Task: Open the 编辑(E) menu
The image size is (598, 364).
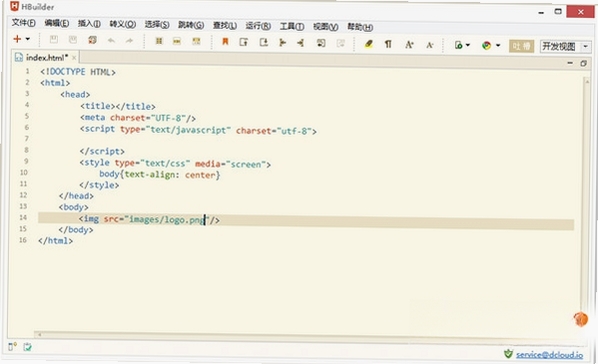Action: click(57, 23)
